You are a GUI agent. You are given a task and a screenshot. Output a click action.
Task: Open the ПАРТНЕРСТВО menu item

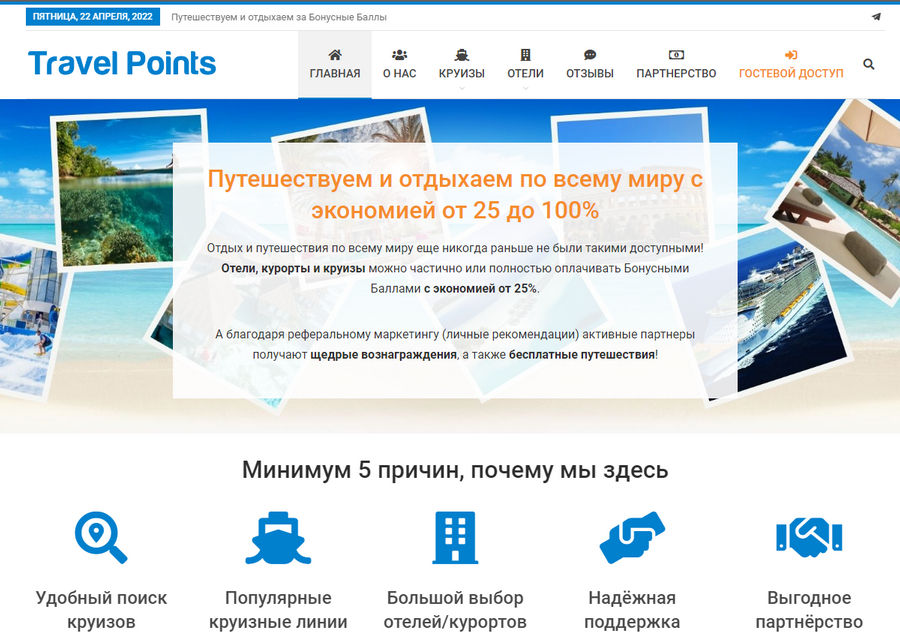676,73
